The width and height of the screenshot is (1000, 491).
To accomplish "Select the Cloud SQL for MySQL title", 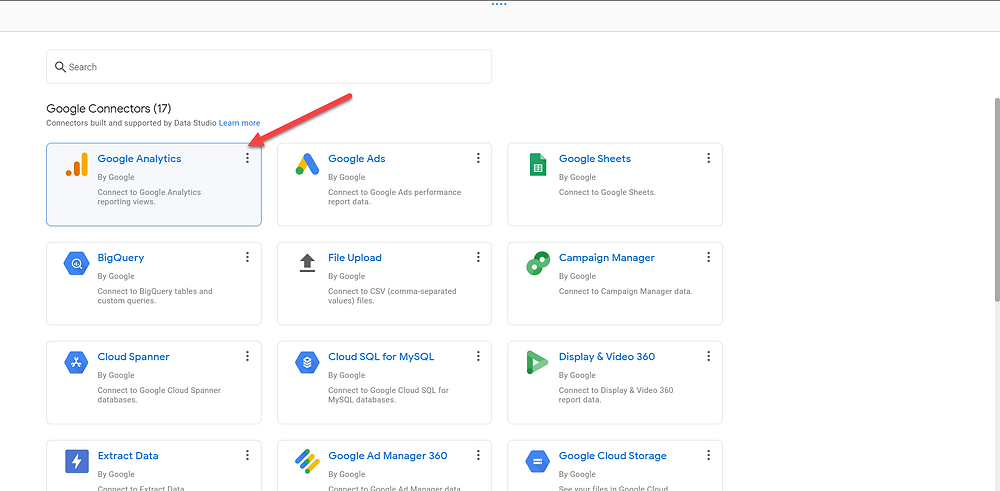I will 381,356.
